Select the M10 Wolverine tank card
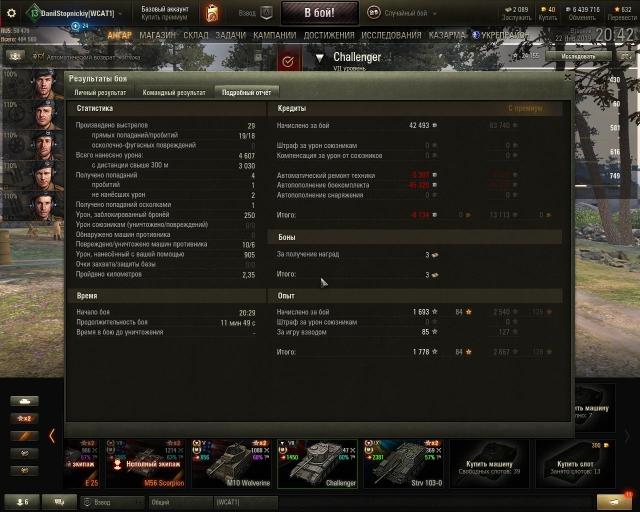The width and height of the screenshot is (640, 512). coord(231,463)
